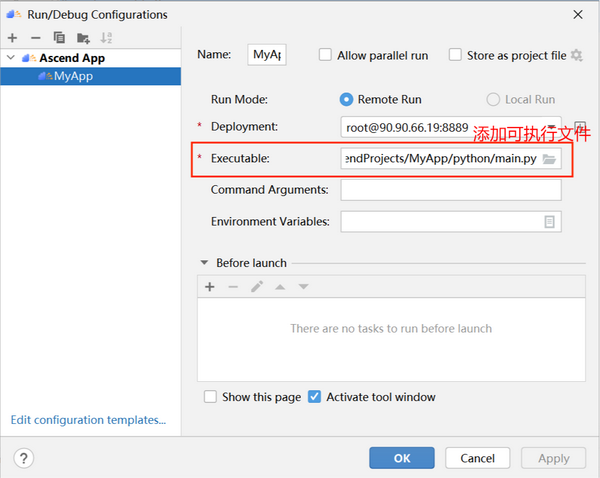Screen dimensions: 600x478
Task: Check Store as project file
Action: [455, 56]
